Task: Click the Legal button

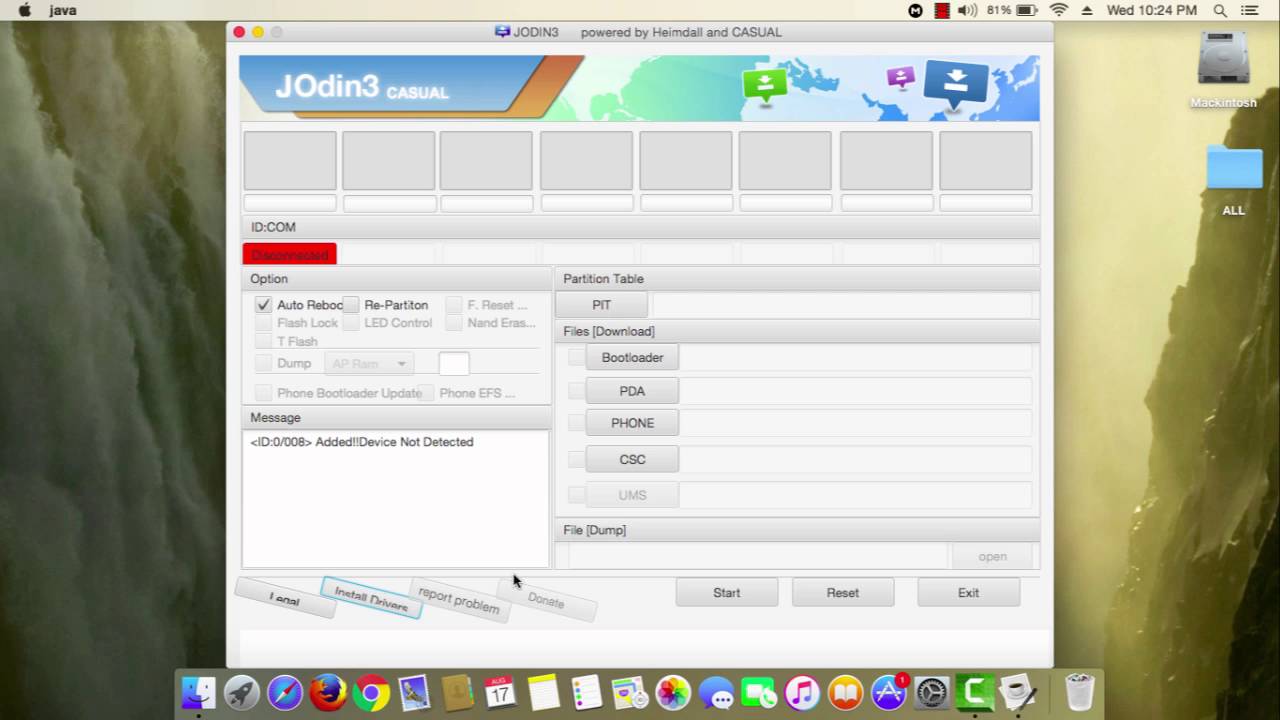Action: click(285, 598)
